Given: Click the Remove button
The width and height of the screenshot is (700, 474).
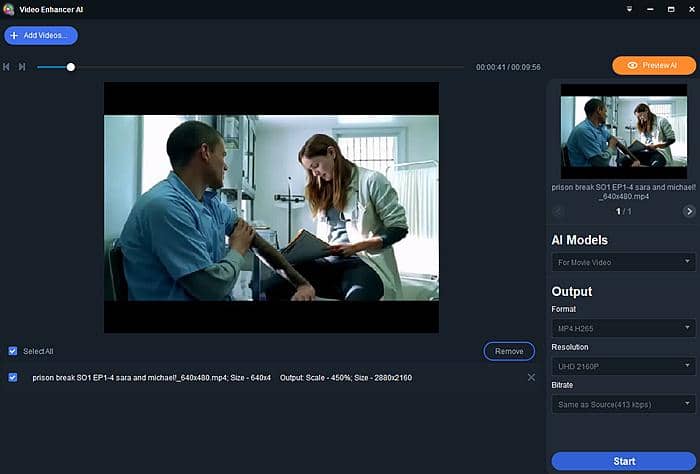Looking at the screenshot, I should (x=509, y=351).
